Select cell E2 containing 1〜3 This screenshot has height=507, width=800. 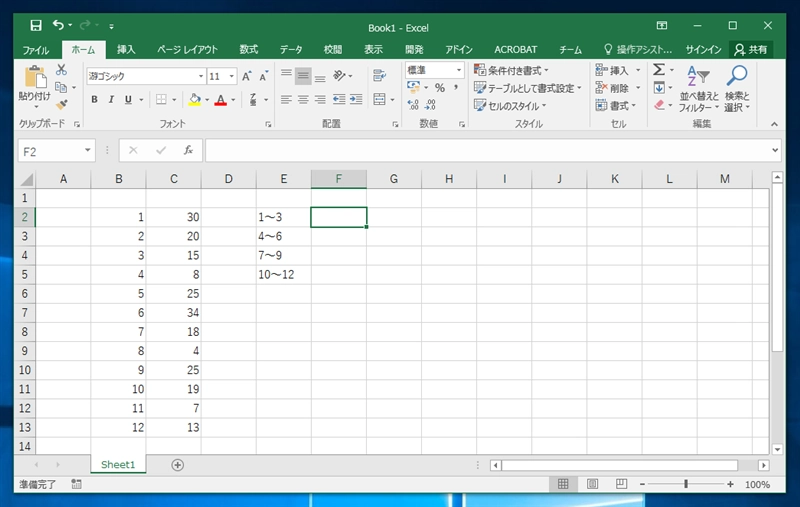coord(283,217)
